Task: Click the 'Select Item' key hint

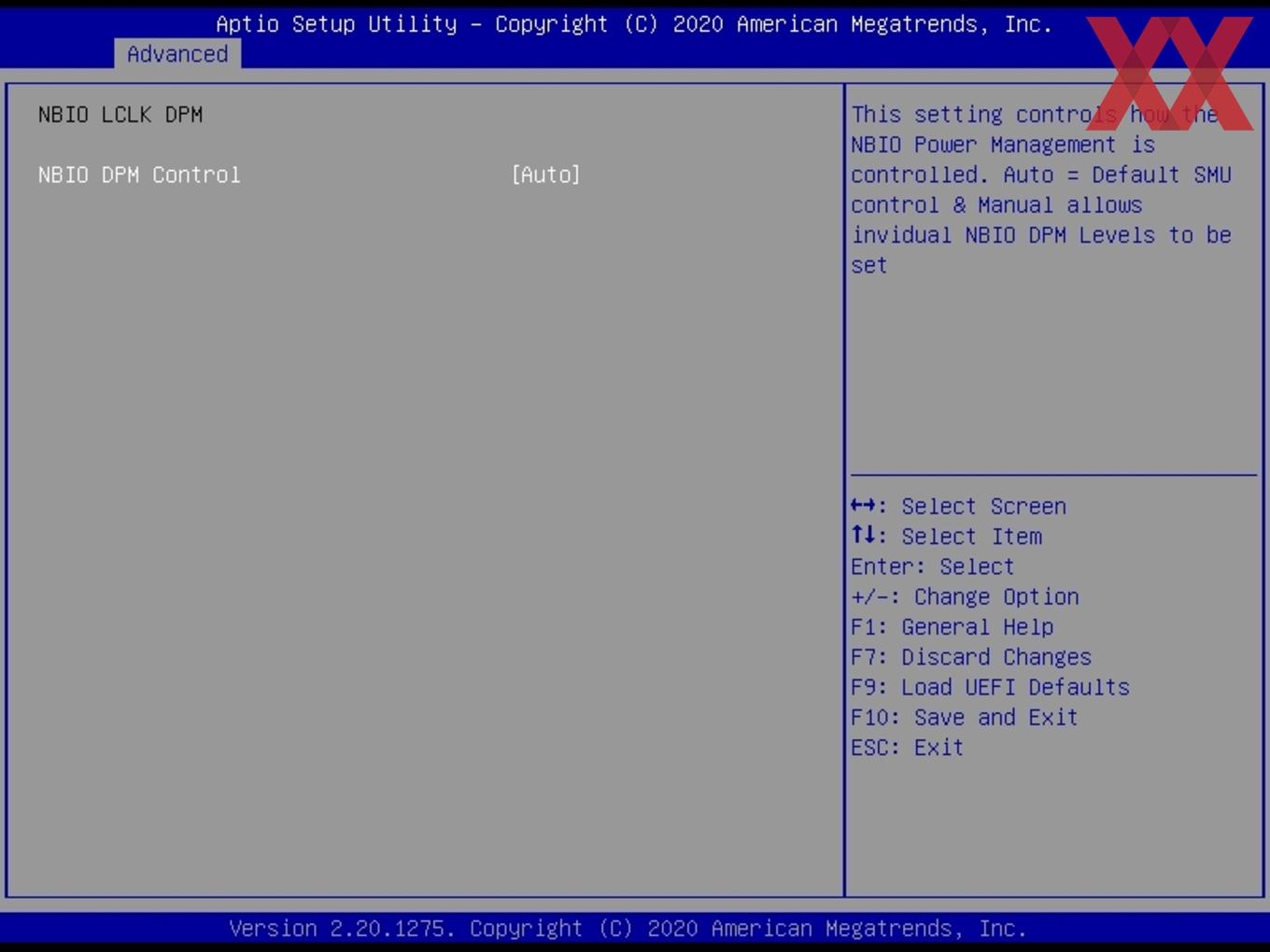Action: pyautogui.click(x=946, y=536)
